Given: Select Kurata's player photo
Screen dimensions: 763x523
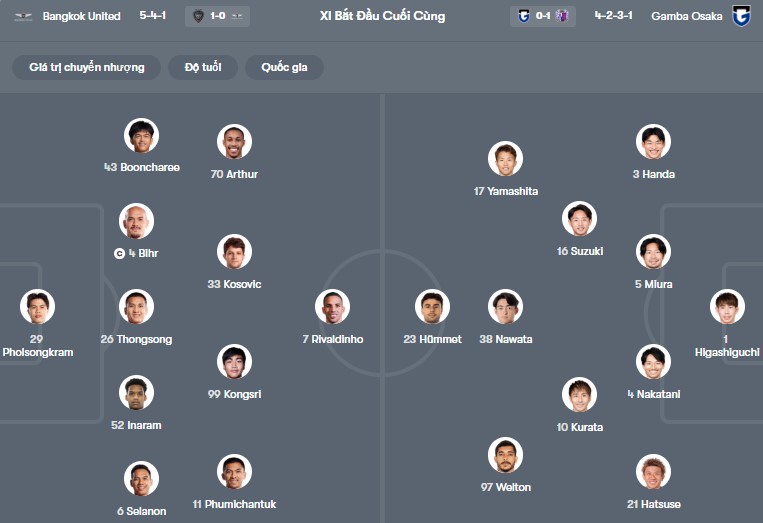Looking at the screenshot, I should (579, 395).
